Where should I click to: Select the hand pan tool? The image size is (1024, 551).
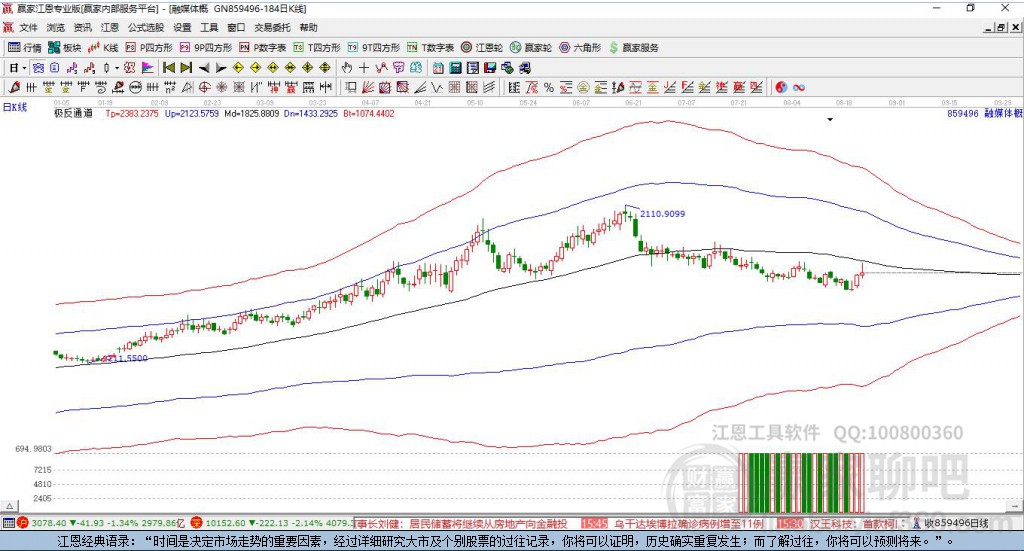coord(347,67)
